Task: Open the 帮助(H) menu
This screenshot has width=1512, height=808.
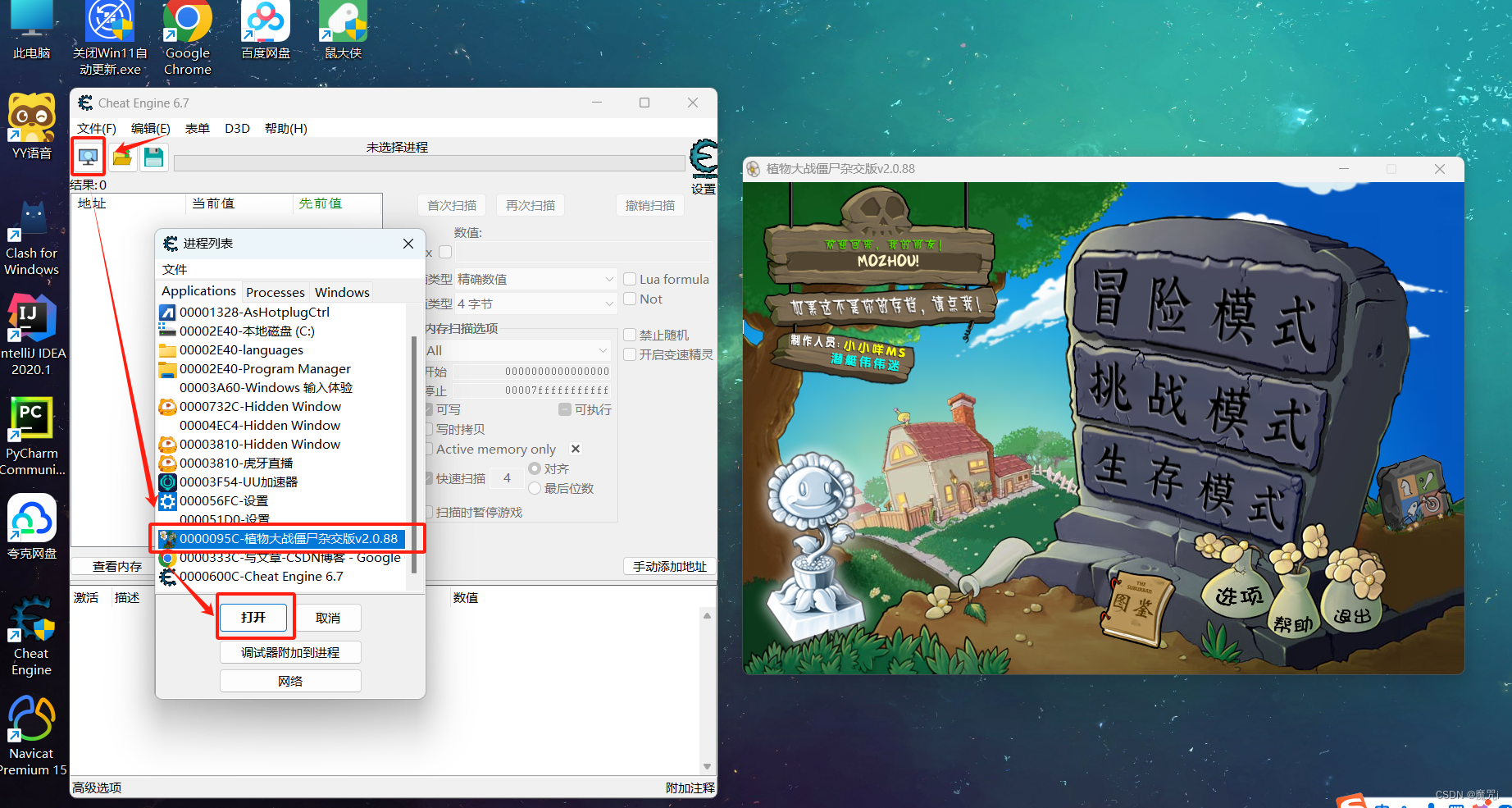Action: pos(286,128)
